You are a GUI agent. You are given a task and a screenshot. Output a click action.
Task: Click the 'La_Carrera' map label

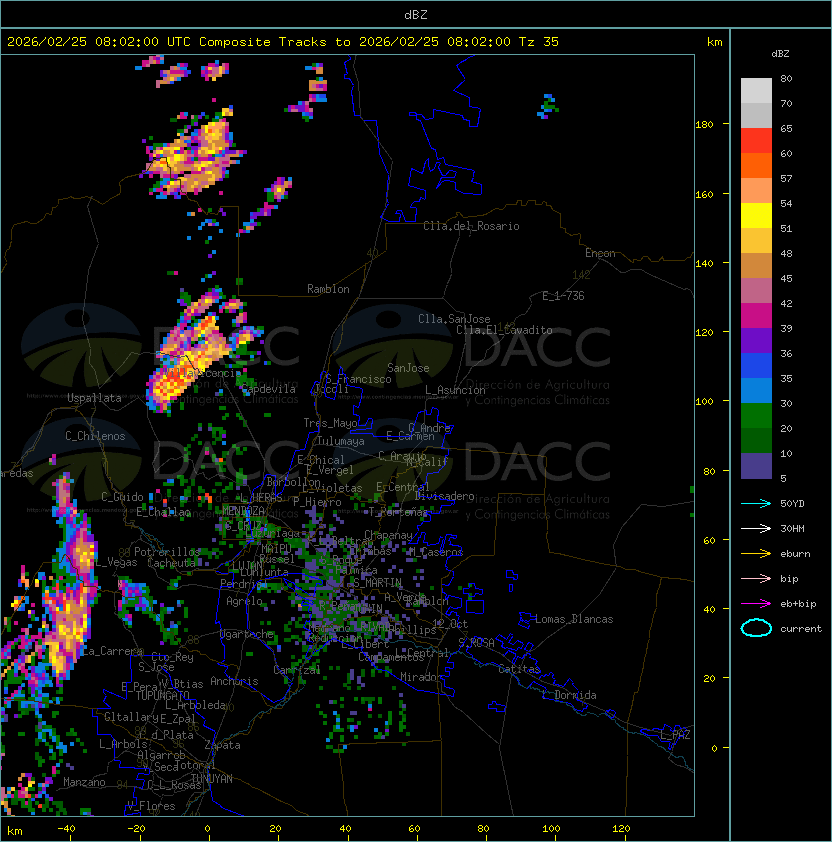point(112,651)
